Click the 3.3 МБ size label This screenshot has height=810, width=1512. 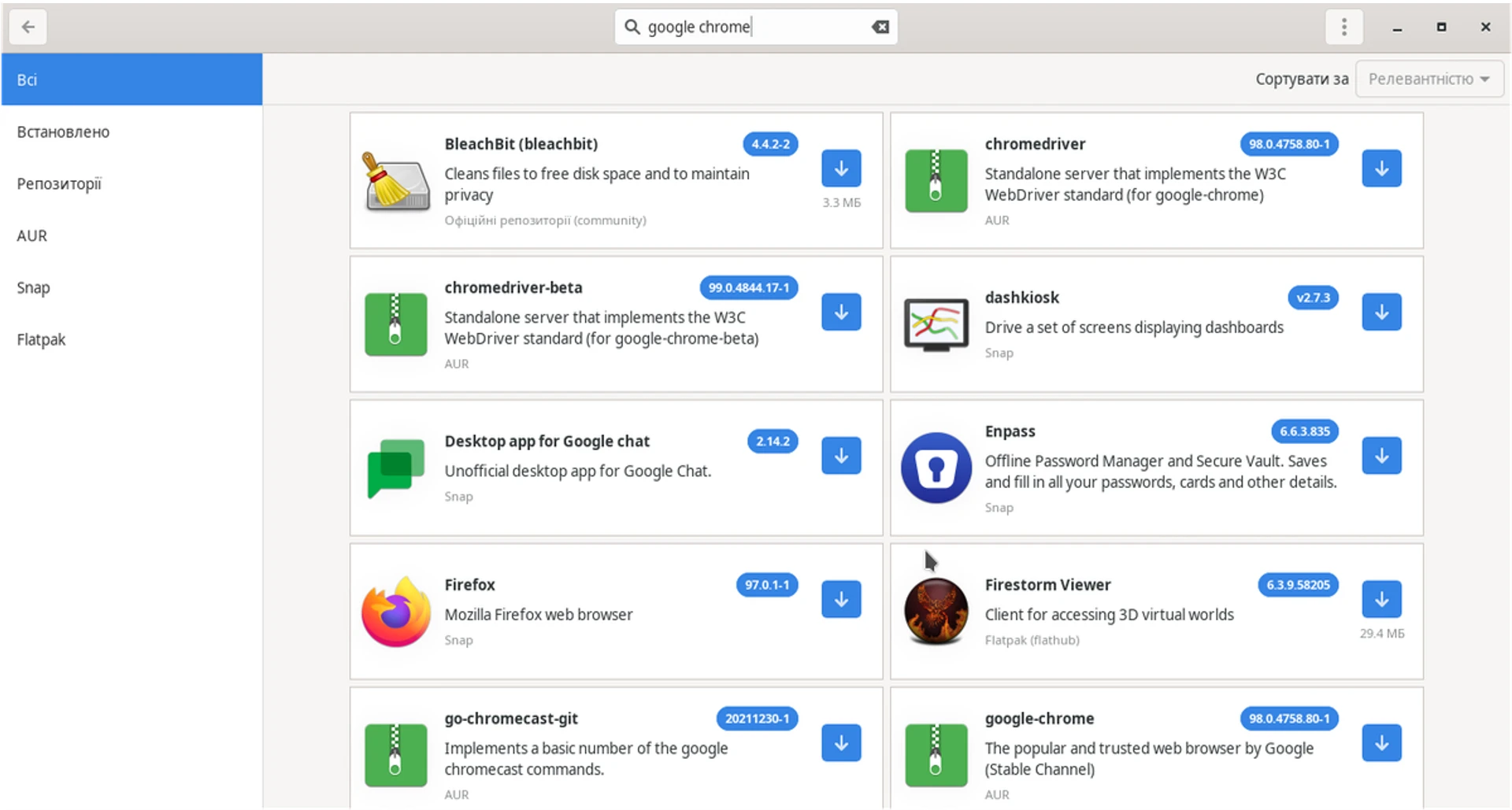coord(841,202)
